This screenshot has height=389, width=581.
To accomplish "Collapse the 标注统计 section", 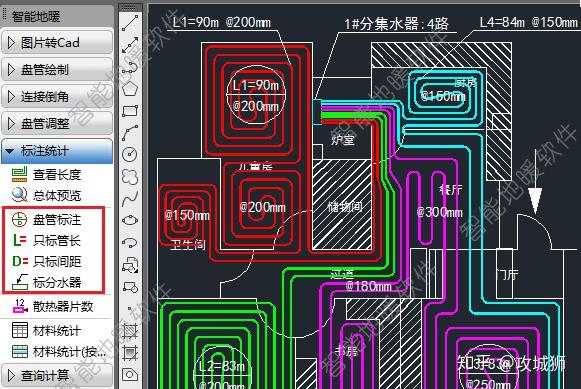I will (x=57, y=151).
